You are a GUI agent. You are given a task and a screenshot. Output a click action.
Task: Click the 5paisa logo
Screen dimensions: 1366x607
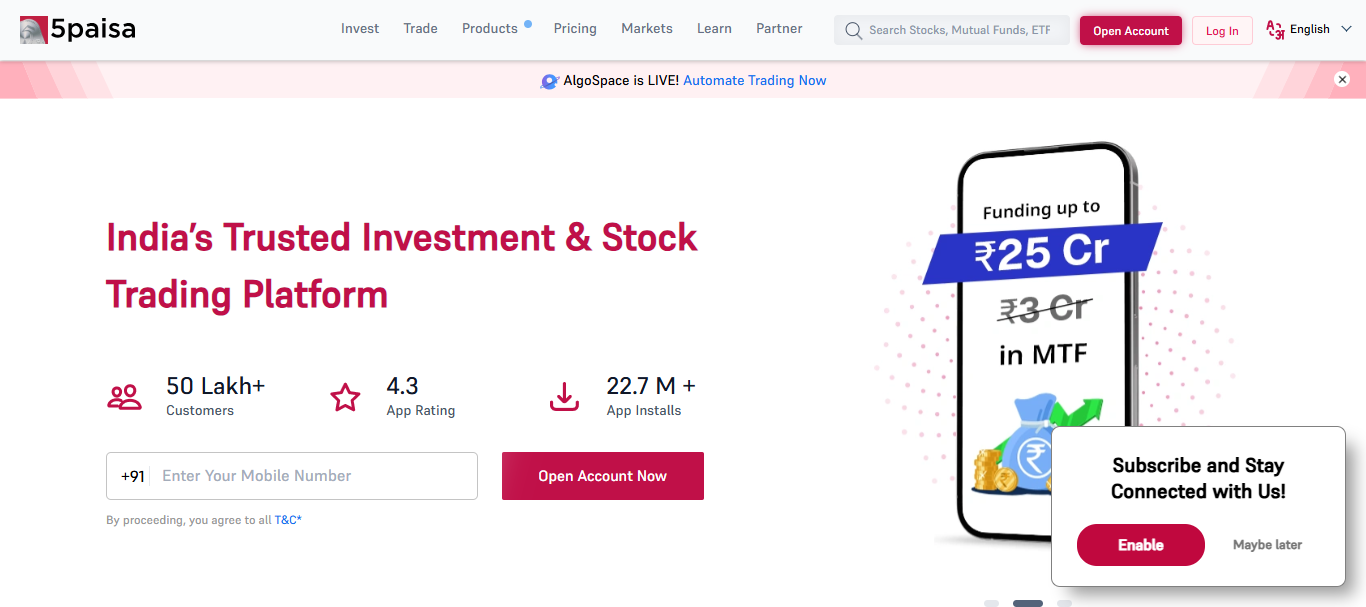pyautogui.click(x=78, y=30)
